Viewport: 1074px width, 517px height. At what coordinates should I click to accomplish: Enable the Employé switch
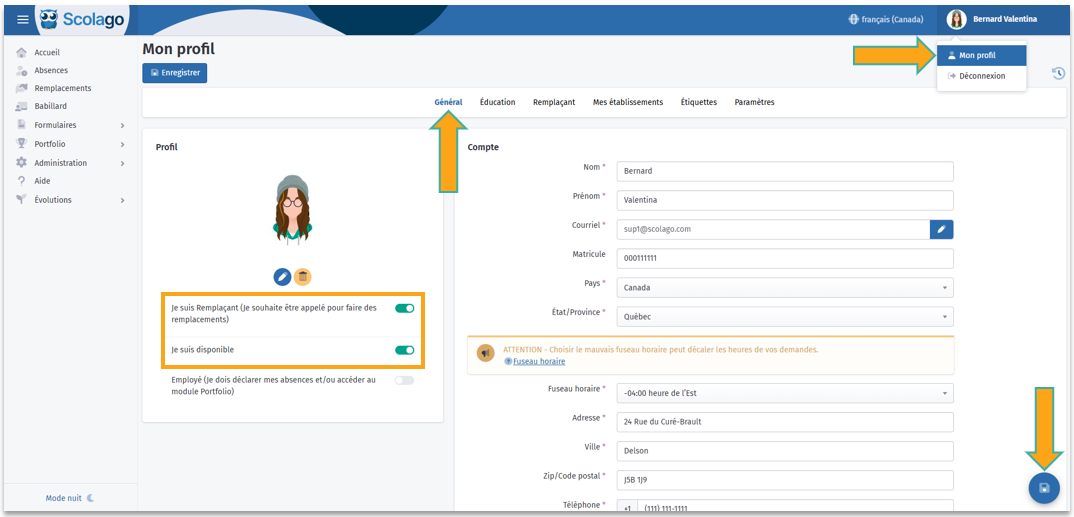pyautogui.click(x=405, y=380)
